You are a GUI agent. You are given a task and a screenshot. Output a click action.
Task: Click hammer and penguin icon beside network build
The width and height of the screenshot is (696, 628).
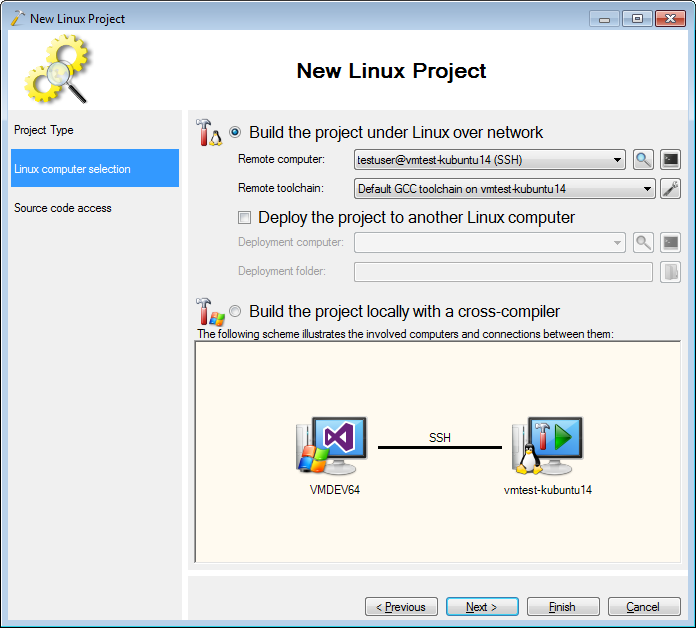[209, 132]
